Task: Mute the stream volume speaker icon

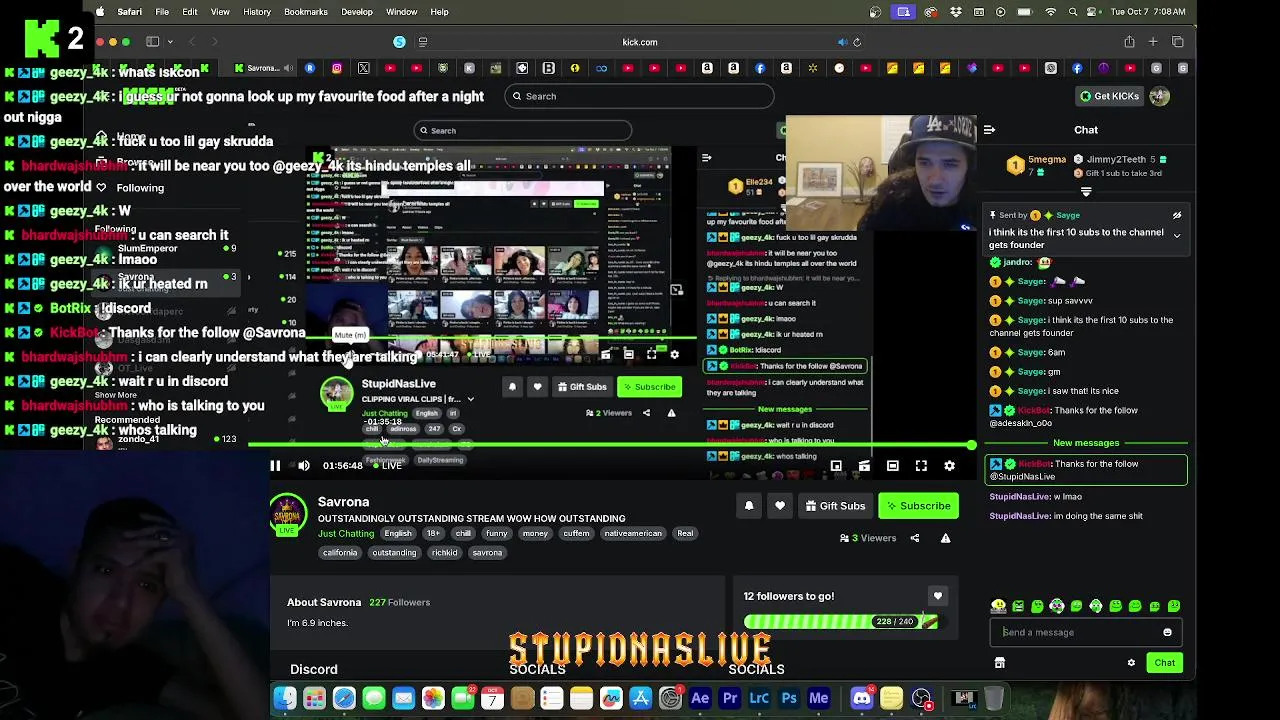Action: [304, 465]
